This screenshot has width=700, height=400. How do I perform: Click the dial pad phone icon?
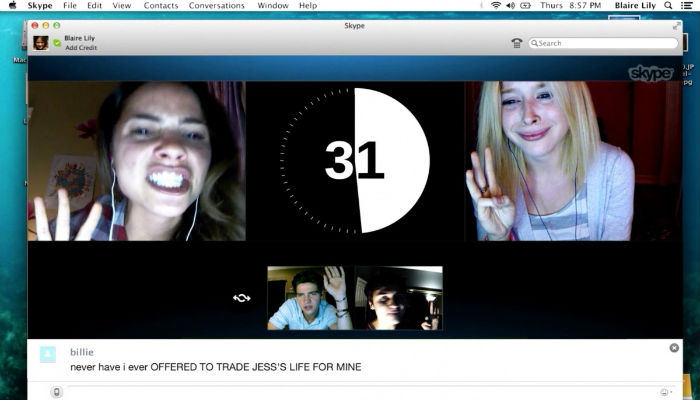[516, 43]
